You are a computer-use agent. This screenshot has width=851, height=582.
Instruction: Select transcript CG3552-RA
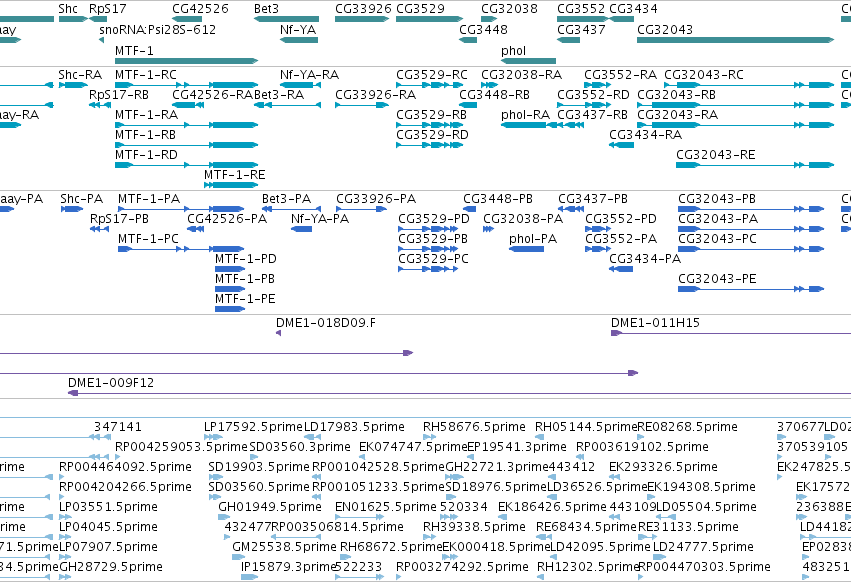[x=598, y=85]
